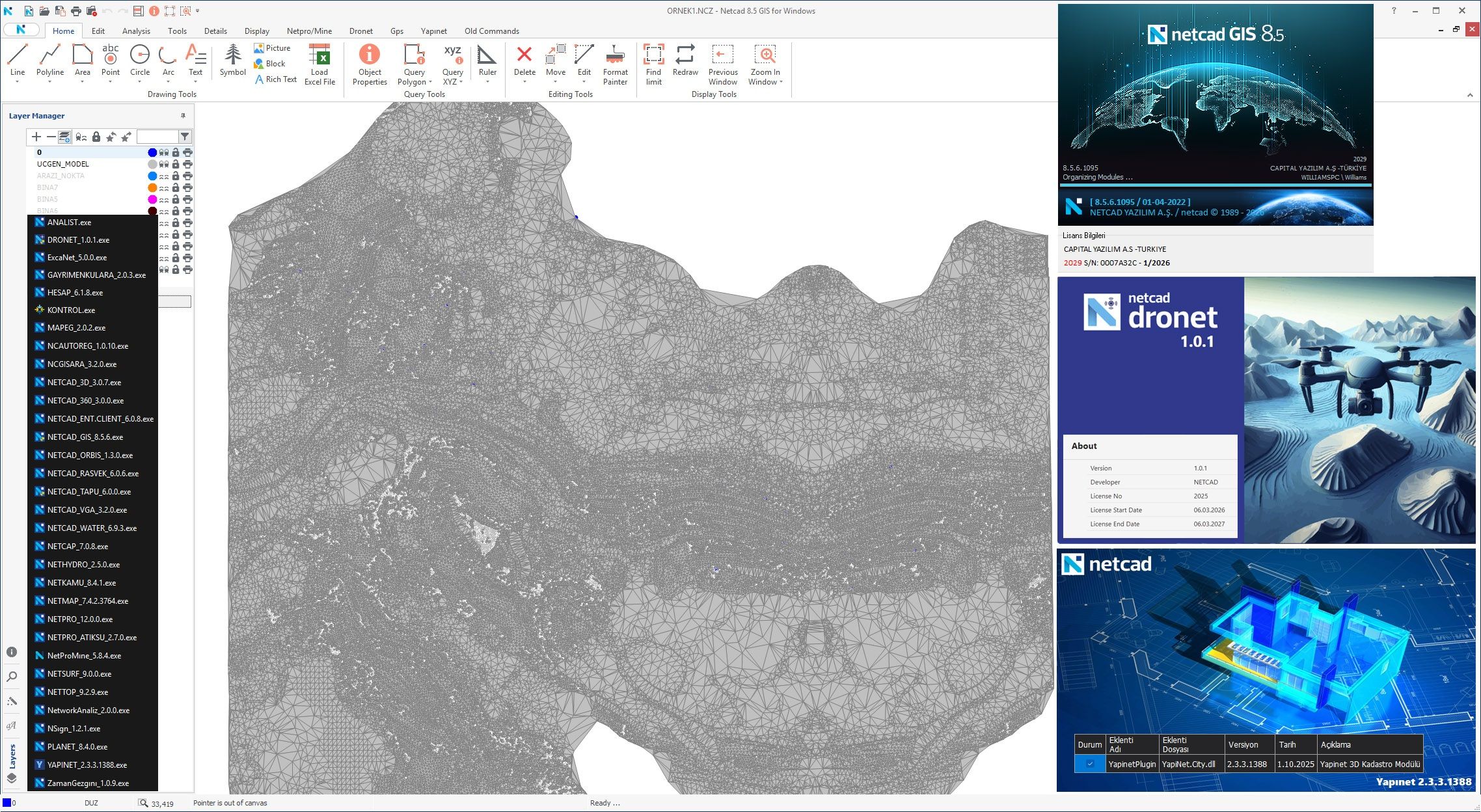Open quick access toolbar customize dropdown
The height and width of the screenshot is (812, 1481).
click(198, 11)
